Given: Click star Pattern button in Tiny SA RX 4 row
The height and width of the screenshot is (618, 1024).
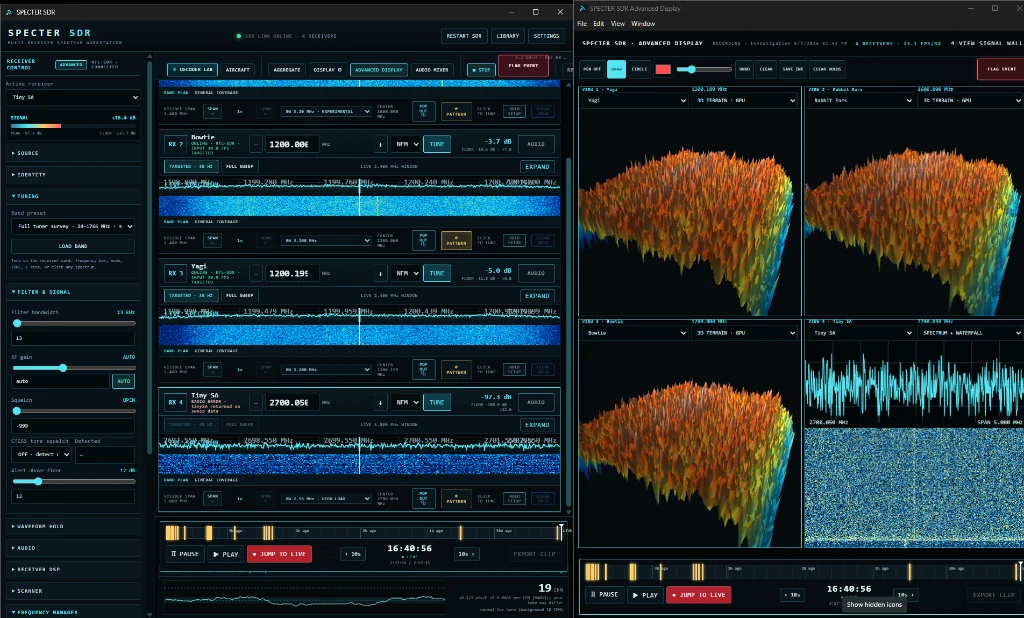Looking at the screenshot, I should [456, 498].
